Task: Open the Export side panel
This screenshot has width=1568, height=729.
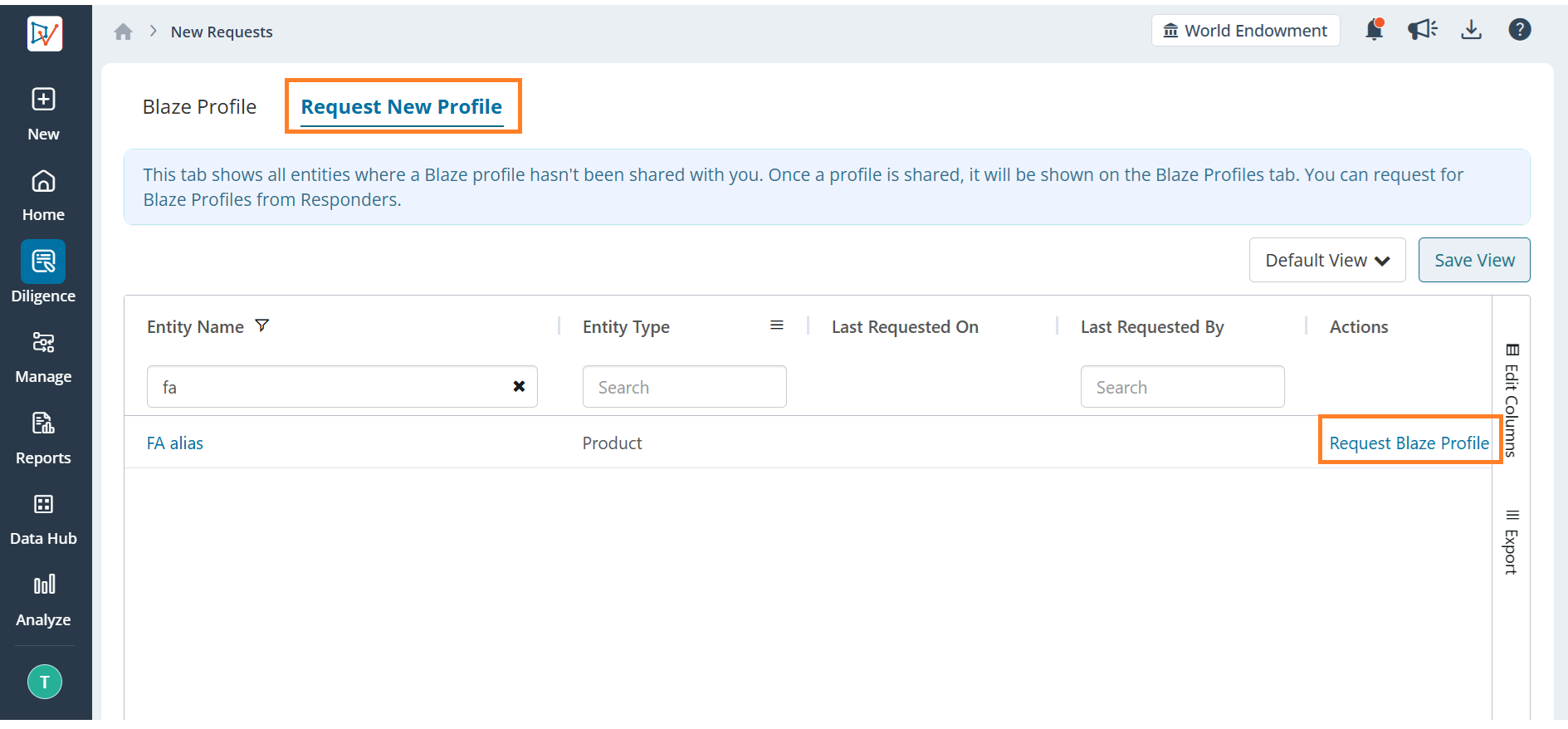Action: coord(1512,542)
